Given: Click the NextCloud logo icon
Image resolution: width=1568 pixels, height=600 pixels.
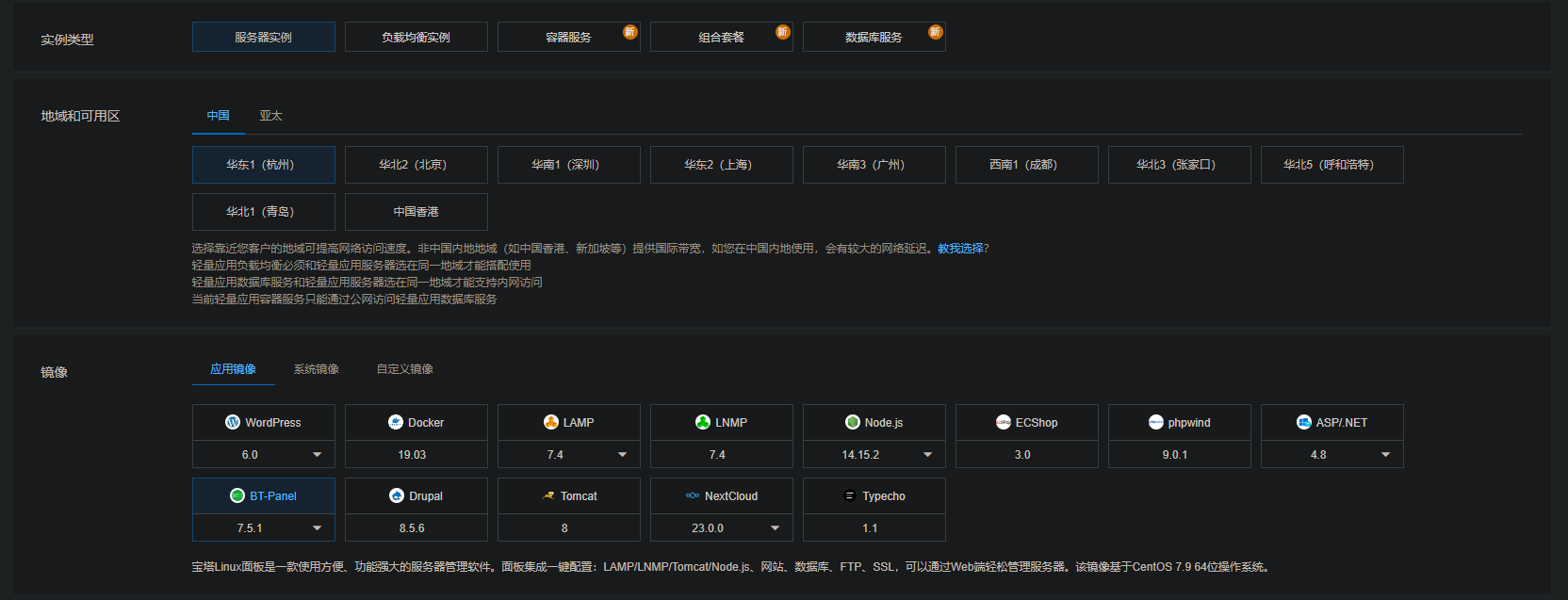Looking at the screenshot, I should (x=693, y=495).
